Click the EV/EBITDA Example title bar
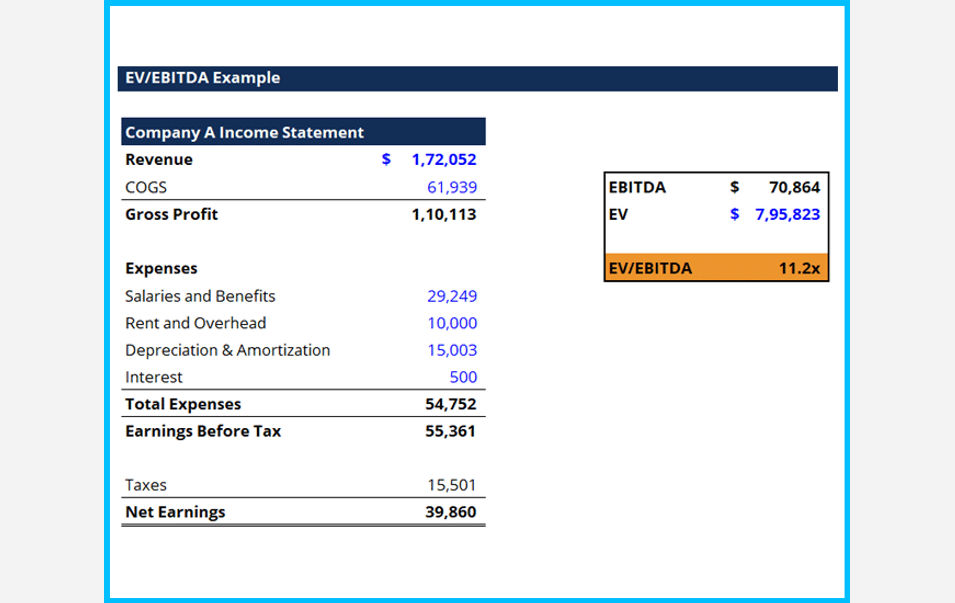This screenshot has width=955, height=603. pyautogui.click(x=200, y=77)
